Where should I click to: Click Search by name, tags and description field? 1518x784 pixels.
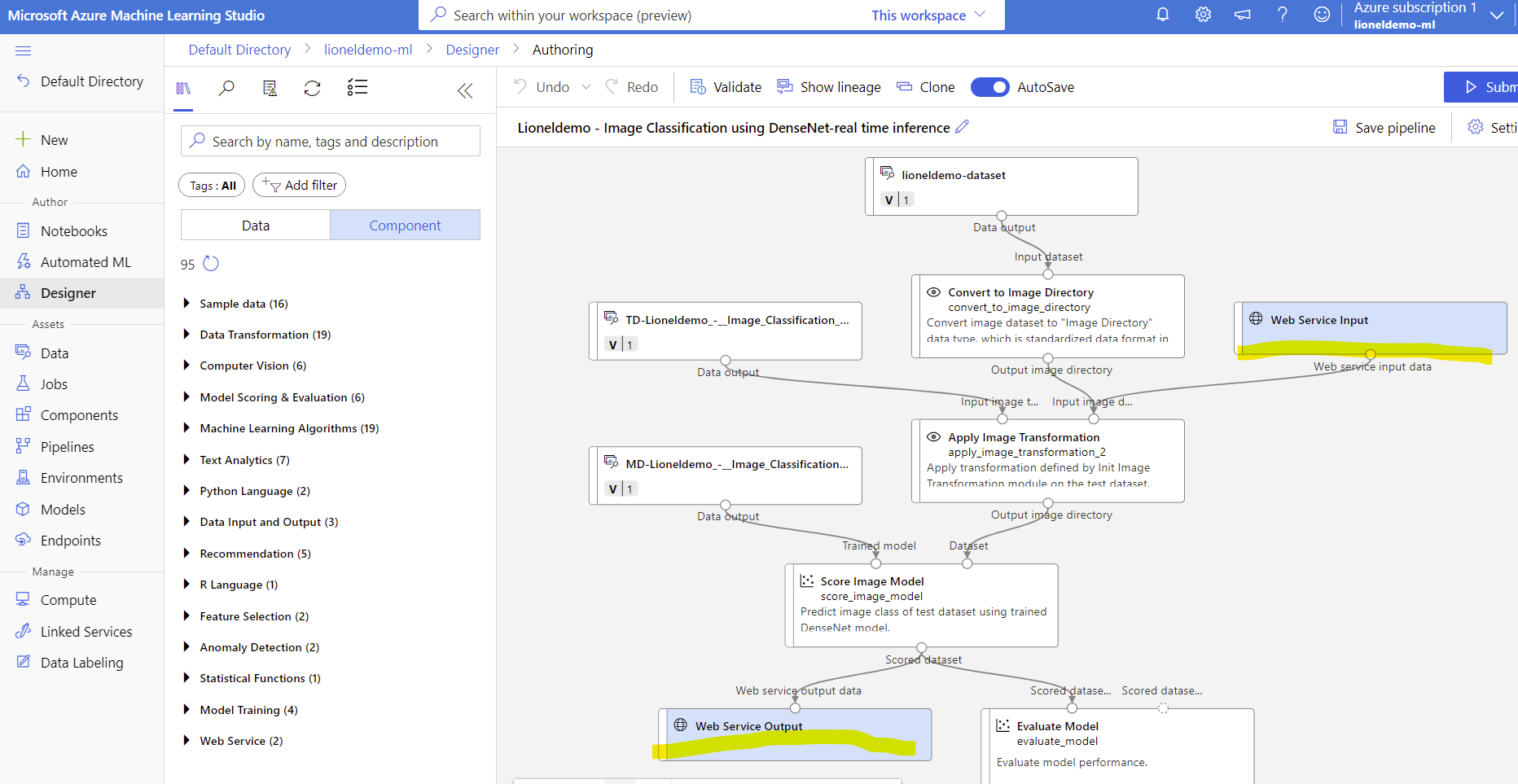tap(330, 141)
